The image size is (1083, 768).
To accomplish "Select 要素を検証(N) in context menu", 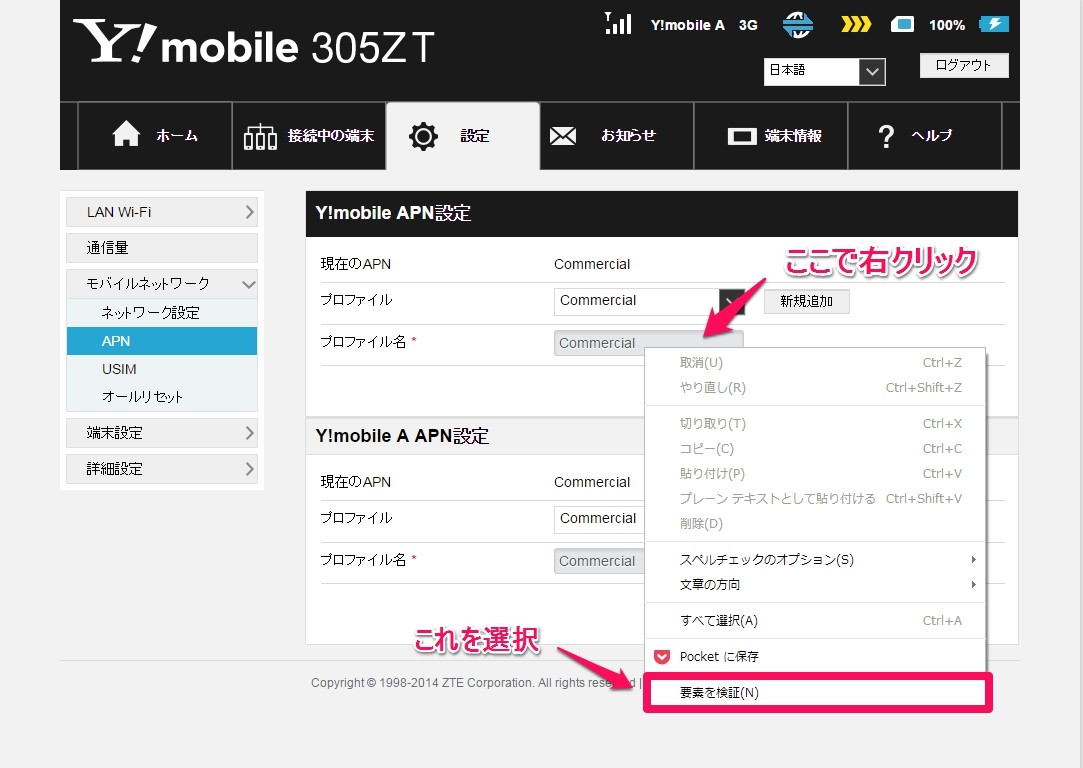I will click(x=817, y=692).
